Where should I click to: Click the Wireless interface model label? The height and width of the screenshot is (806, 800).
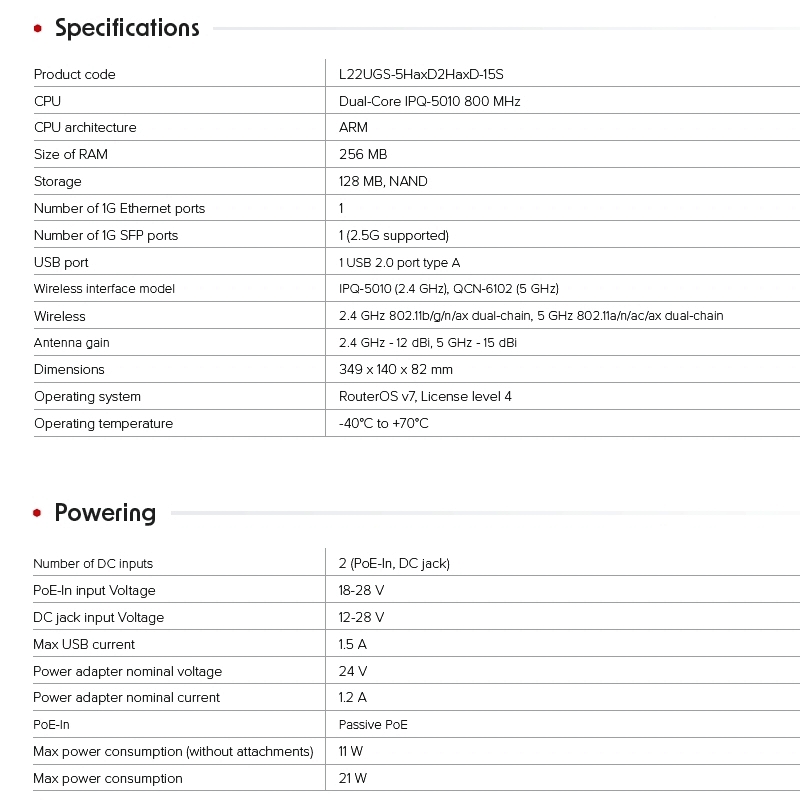coord(104,289)
